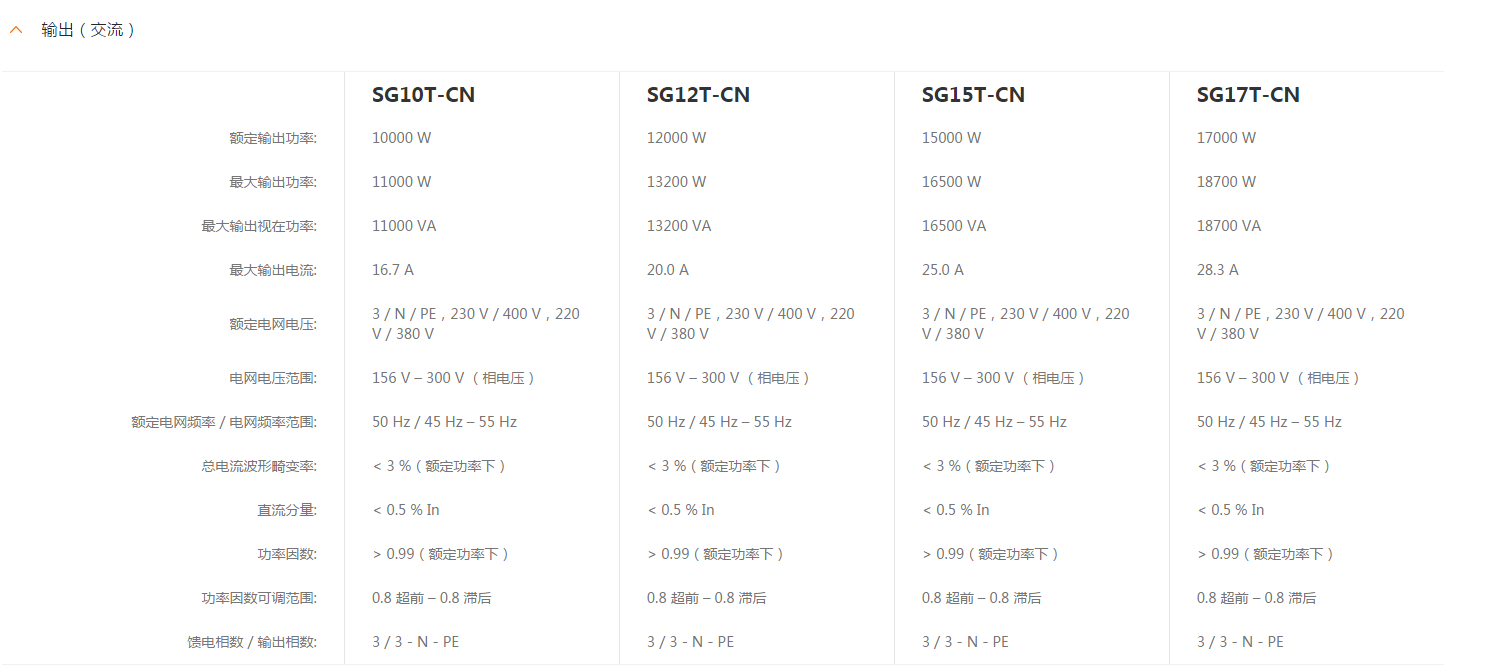
Task: Select the SG12T-CN column header
Action: click(698, 95)
